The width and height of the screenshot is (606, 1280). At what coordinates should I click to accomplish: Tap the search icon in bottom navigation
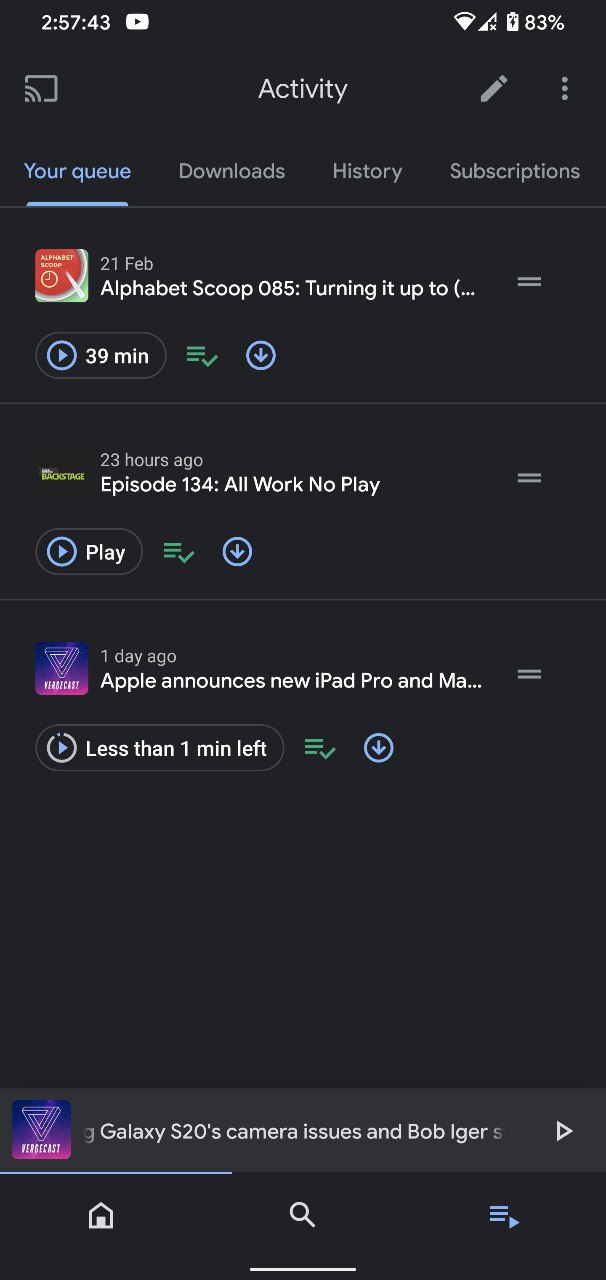pos(302,1215)
